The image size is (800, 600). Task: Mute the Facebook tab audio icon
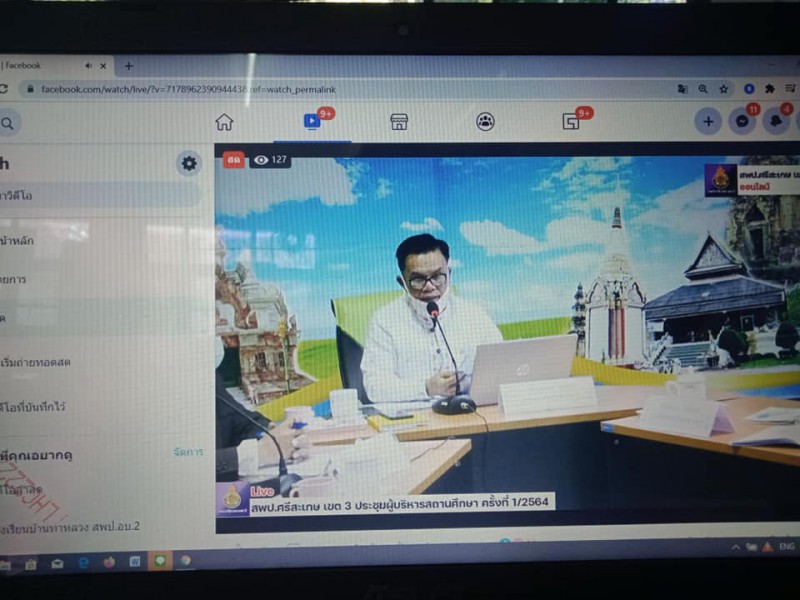pos(88,66)
